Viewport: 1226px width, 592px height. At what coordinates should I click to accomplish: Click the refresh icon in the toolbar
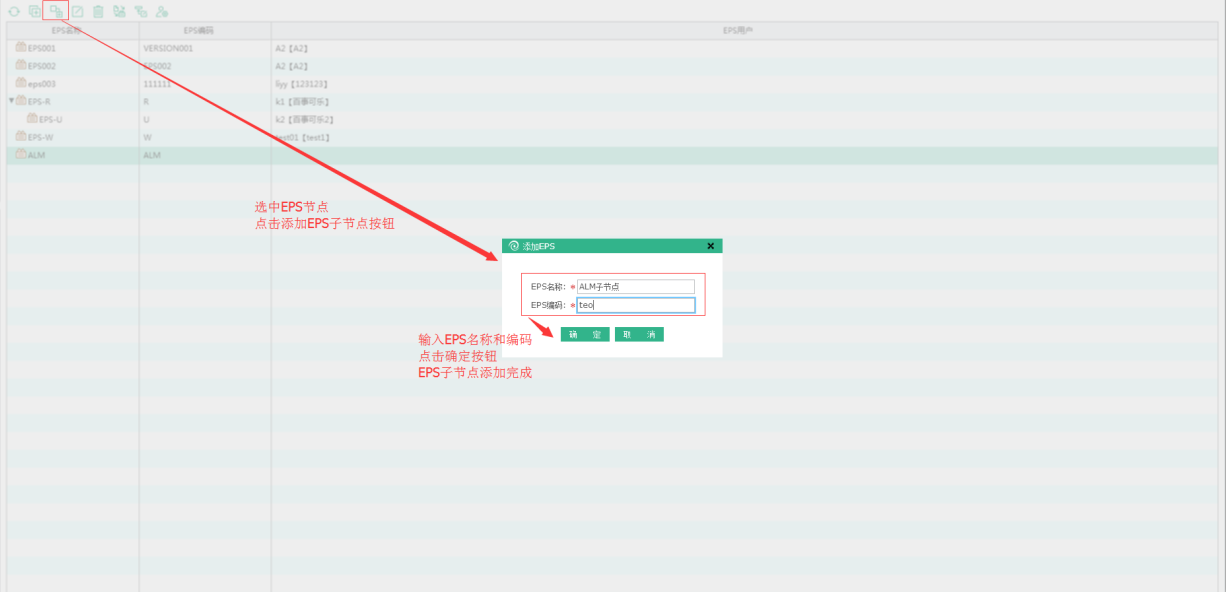14,12
